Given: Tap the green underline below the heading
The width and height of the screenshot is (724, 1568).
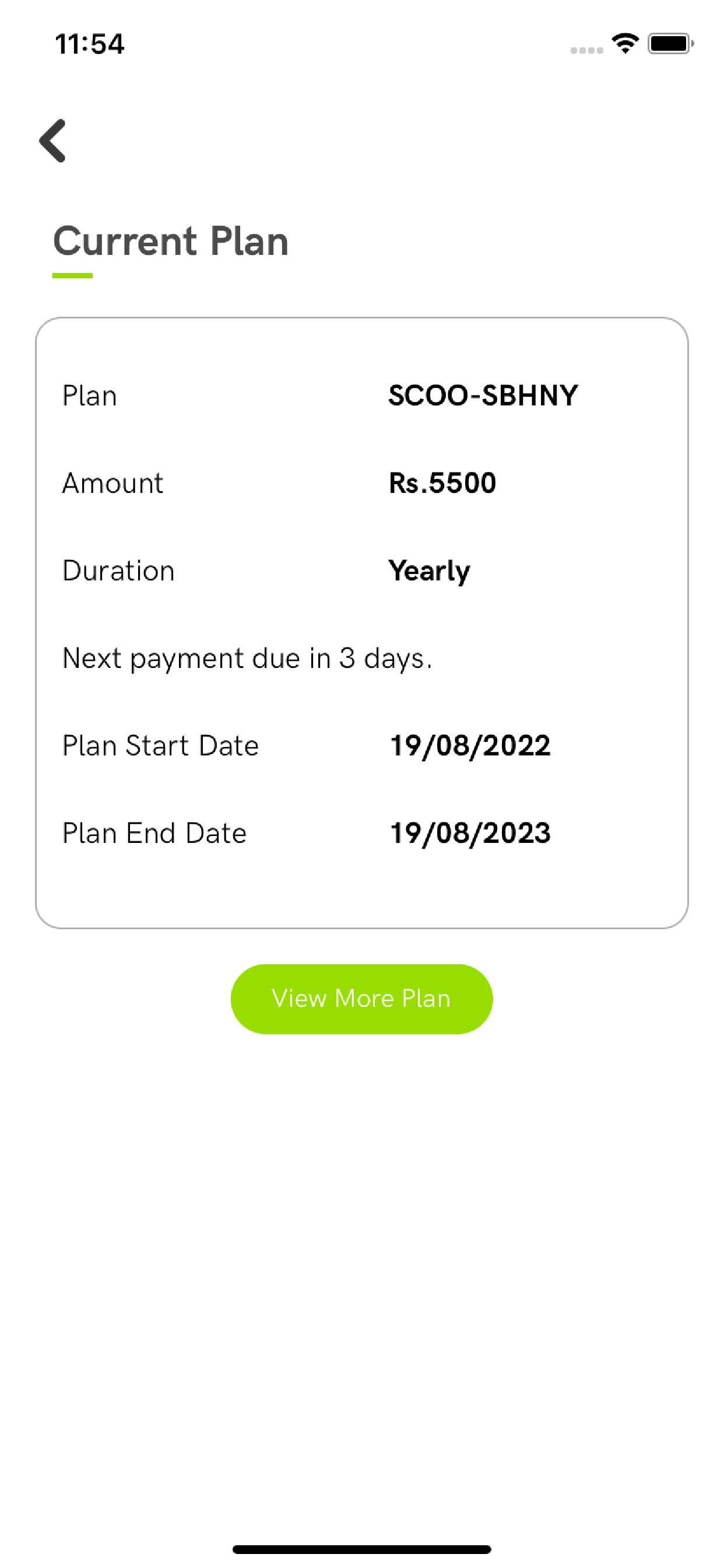Looking at the screenshot, I should [x=72, y=276].
